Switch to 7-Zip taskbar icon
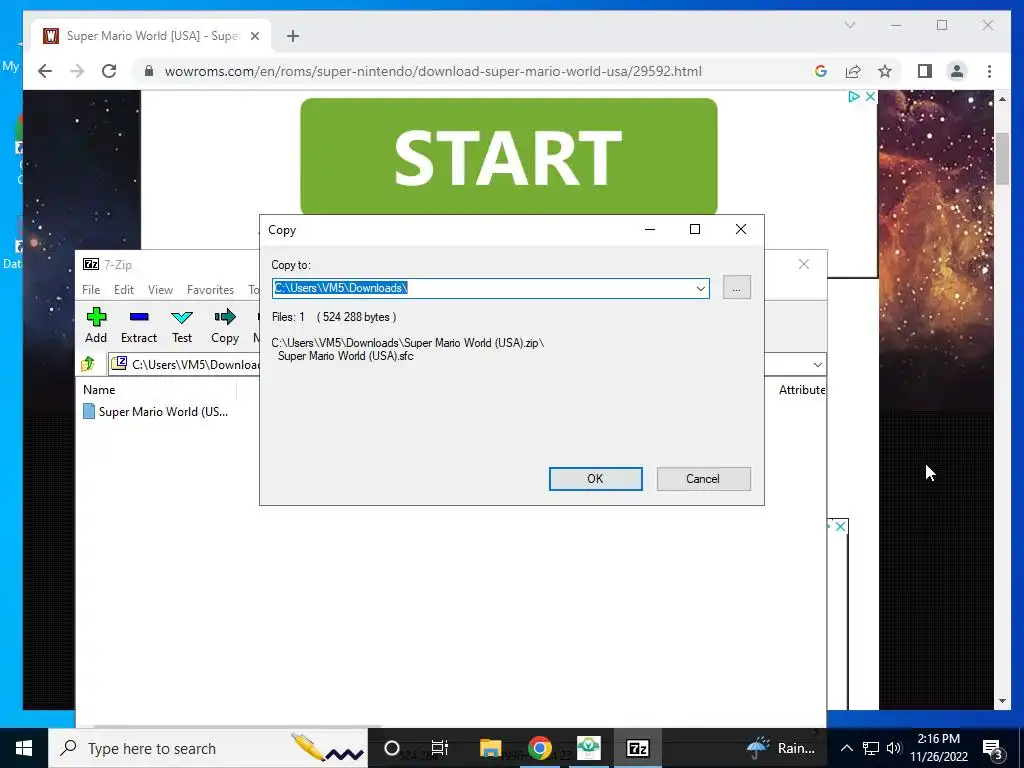 click(x=637, y=748)
